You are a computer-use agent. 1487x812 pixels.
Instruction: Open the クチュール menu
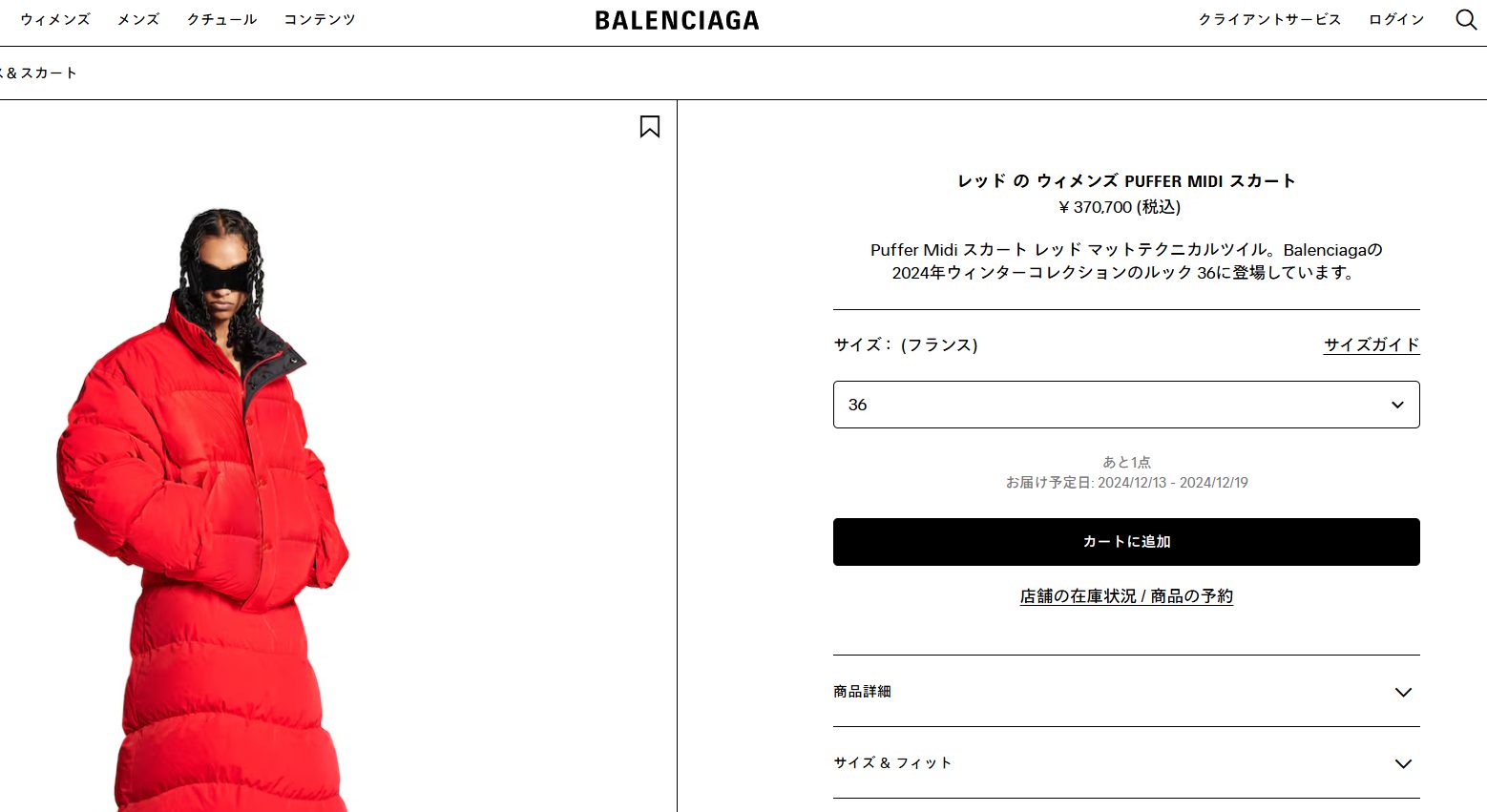222,19
